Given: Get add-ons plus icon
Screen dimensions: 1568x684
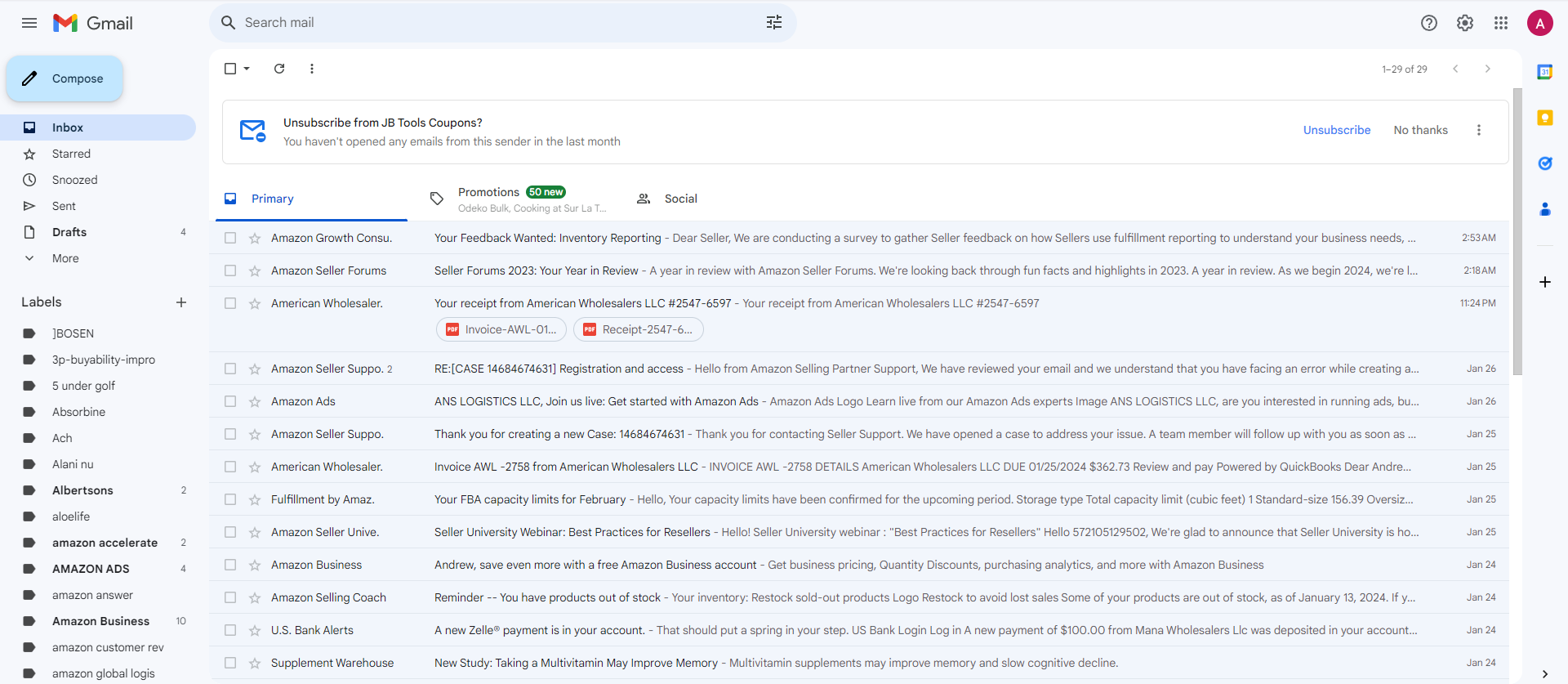Looking at the screenshot, I should point(1545,282).
